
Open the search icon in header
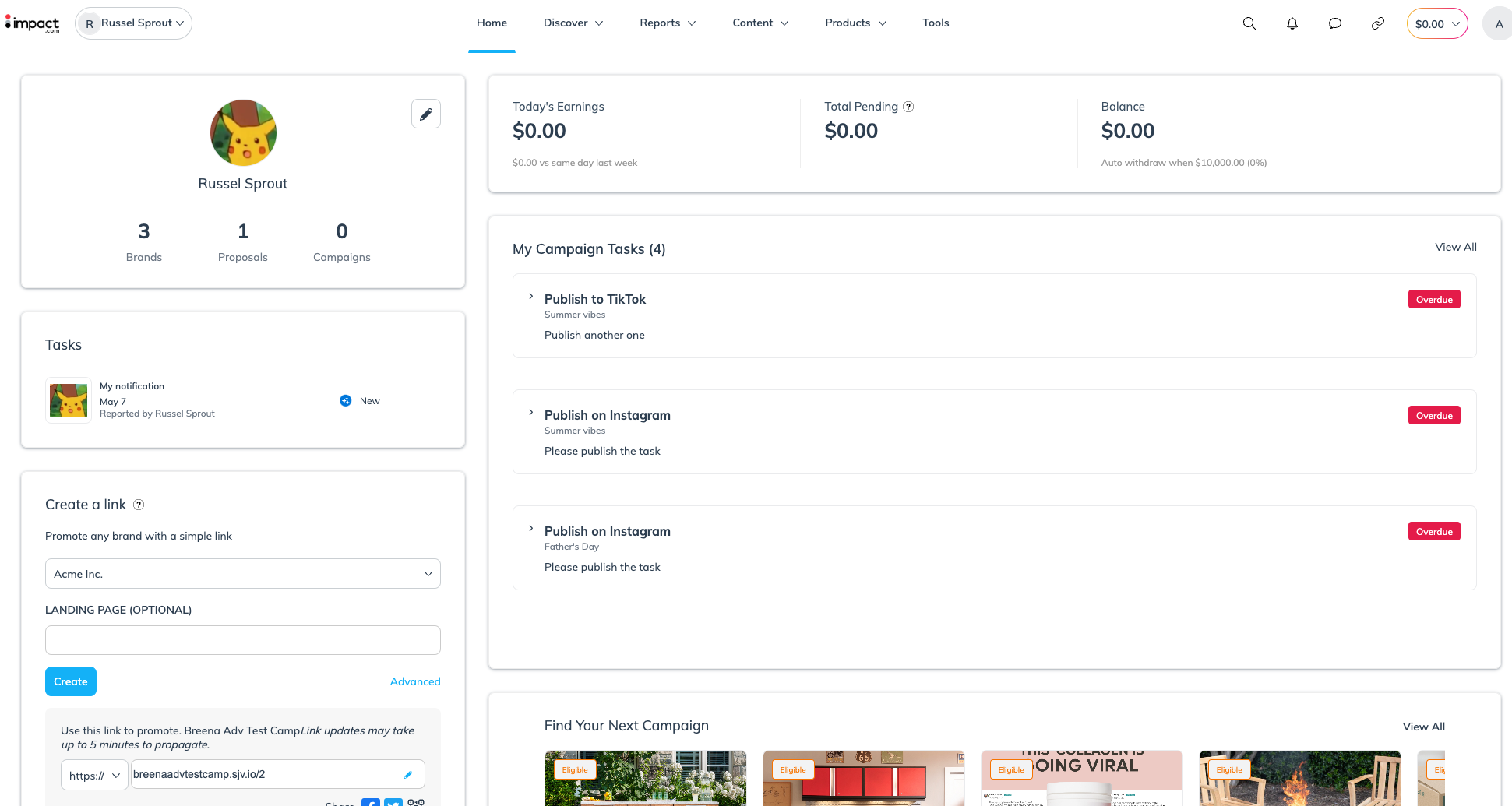[x=1249, y=23]
